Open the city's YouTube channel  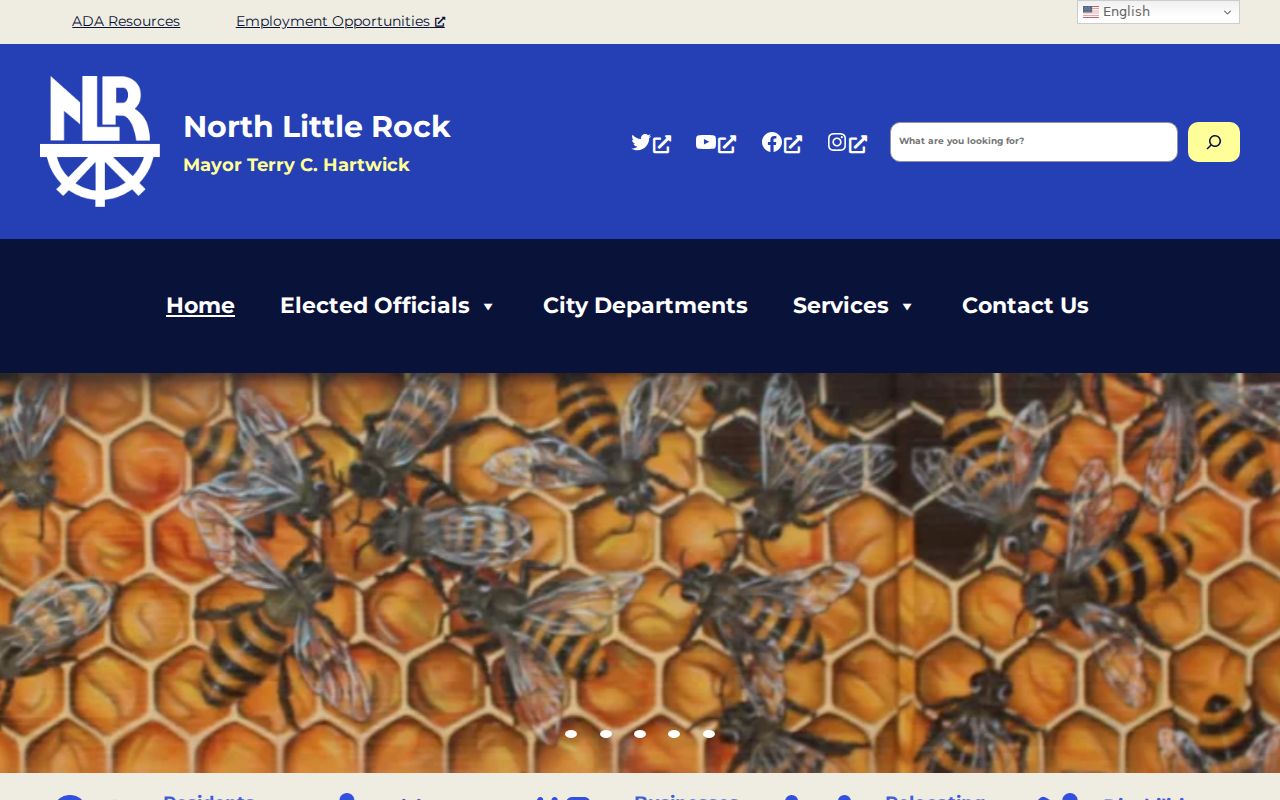click(716, 143)
